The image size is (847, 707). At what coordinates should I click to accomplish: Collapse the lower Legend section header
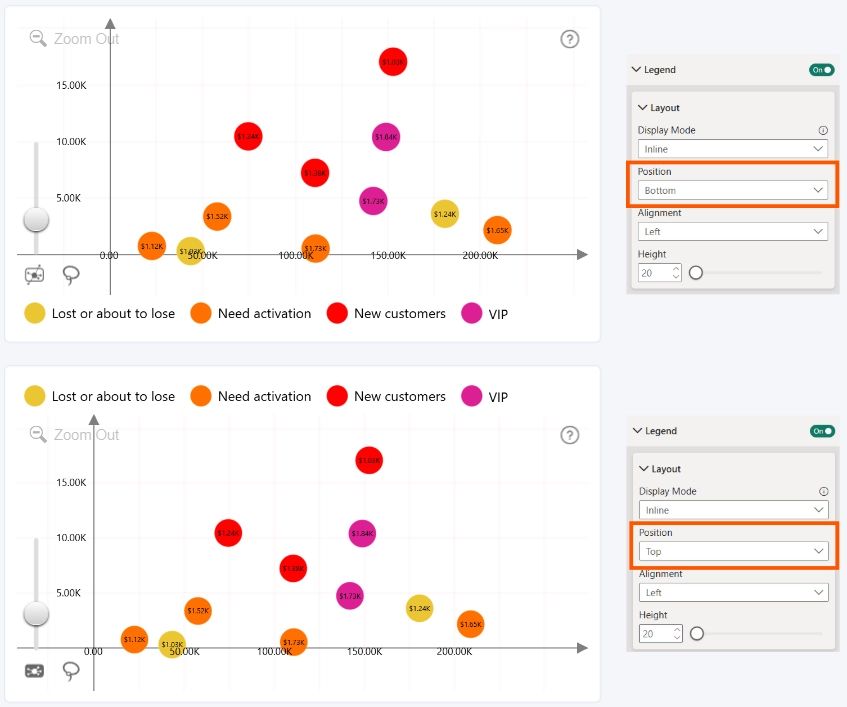pyautogui.click(x=655, y=430)
